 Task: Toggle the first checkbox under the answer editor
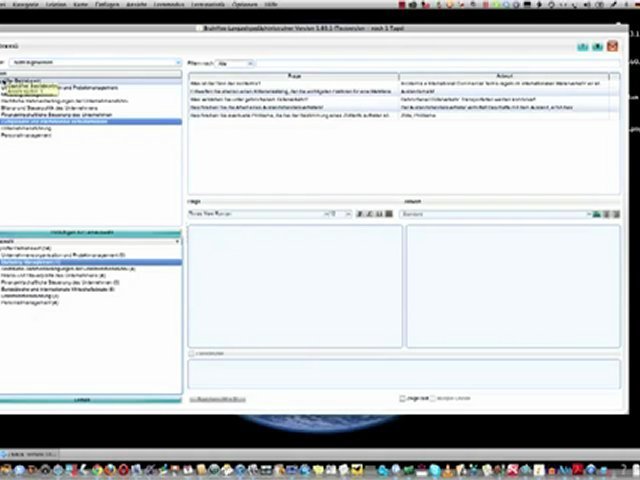(x=402, y=398)
